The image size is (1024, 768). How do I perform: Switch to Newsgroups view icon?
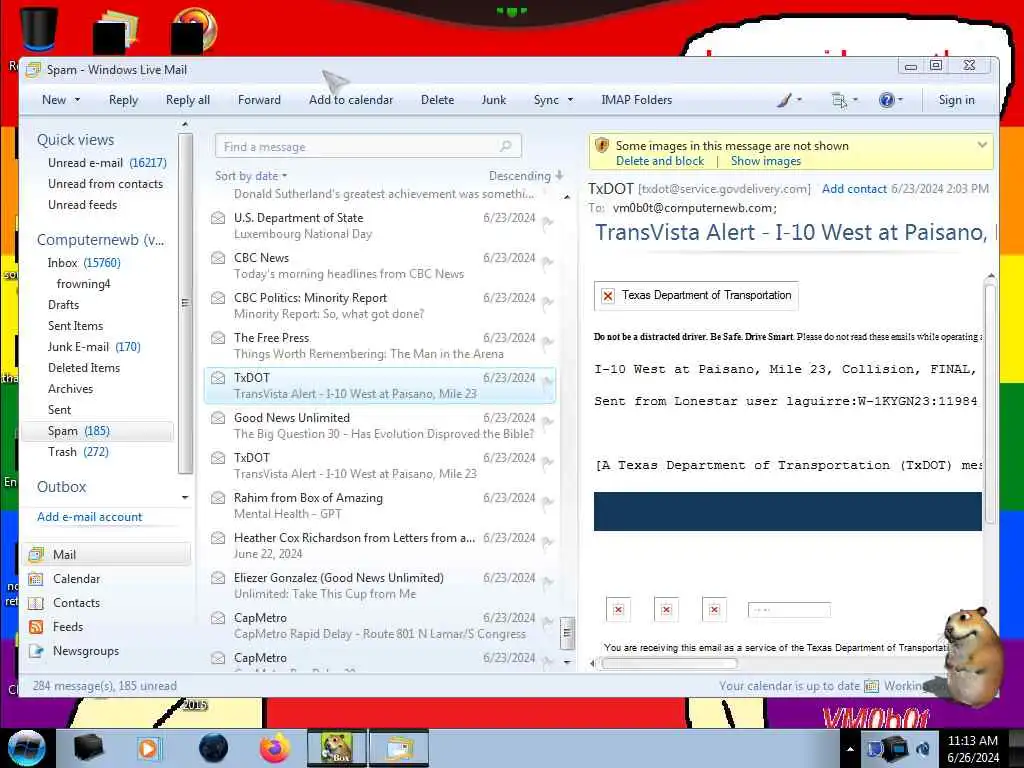(36, 651)
